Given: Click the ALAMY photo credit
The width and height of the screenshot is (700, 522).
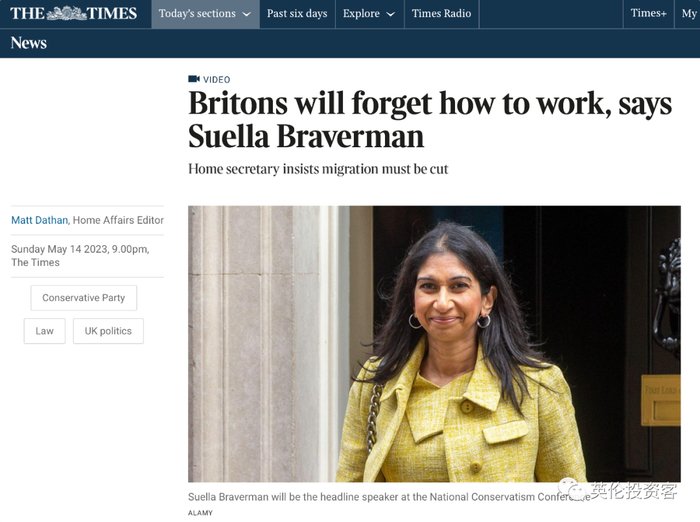Looking at the screenshot, I should point(200,513).
